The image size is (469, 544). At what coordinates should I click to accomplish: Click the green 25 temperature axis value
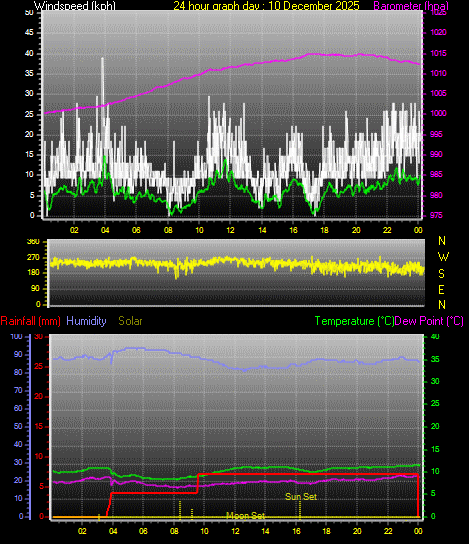point(435,404)
